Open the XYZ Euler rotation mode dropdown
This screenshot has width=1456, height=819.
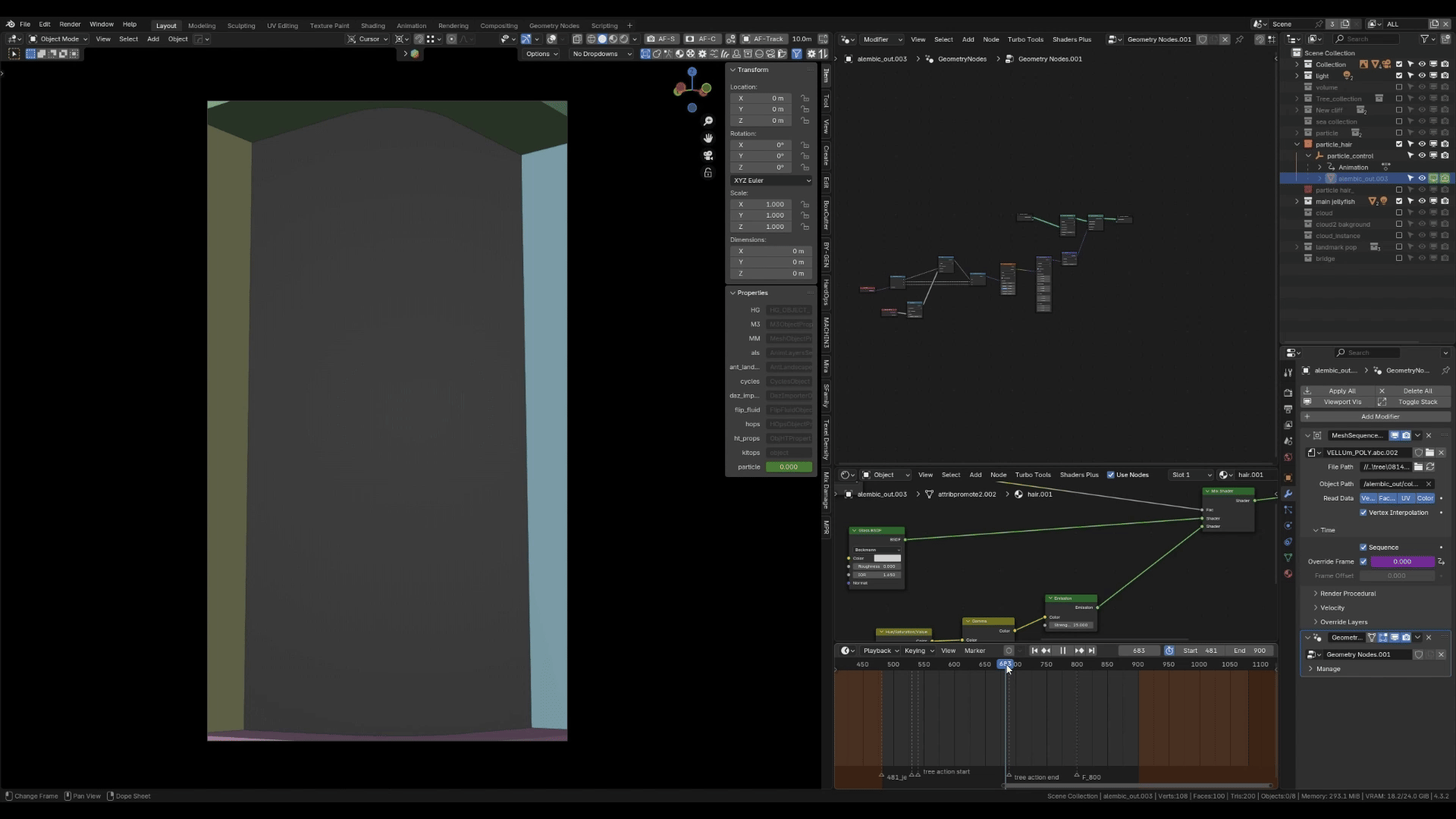click(x=771, y=180)
